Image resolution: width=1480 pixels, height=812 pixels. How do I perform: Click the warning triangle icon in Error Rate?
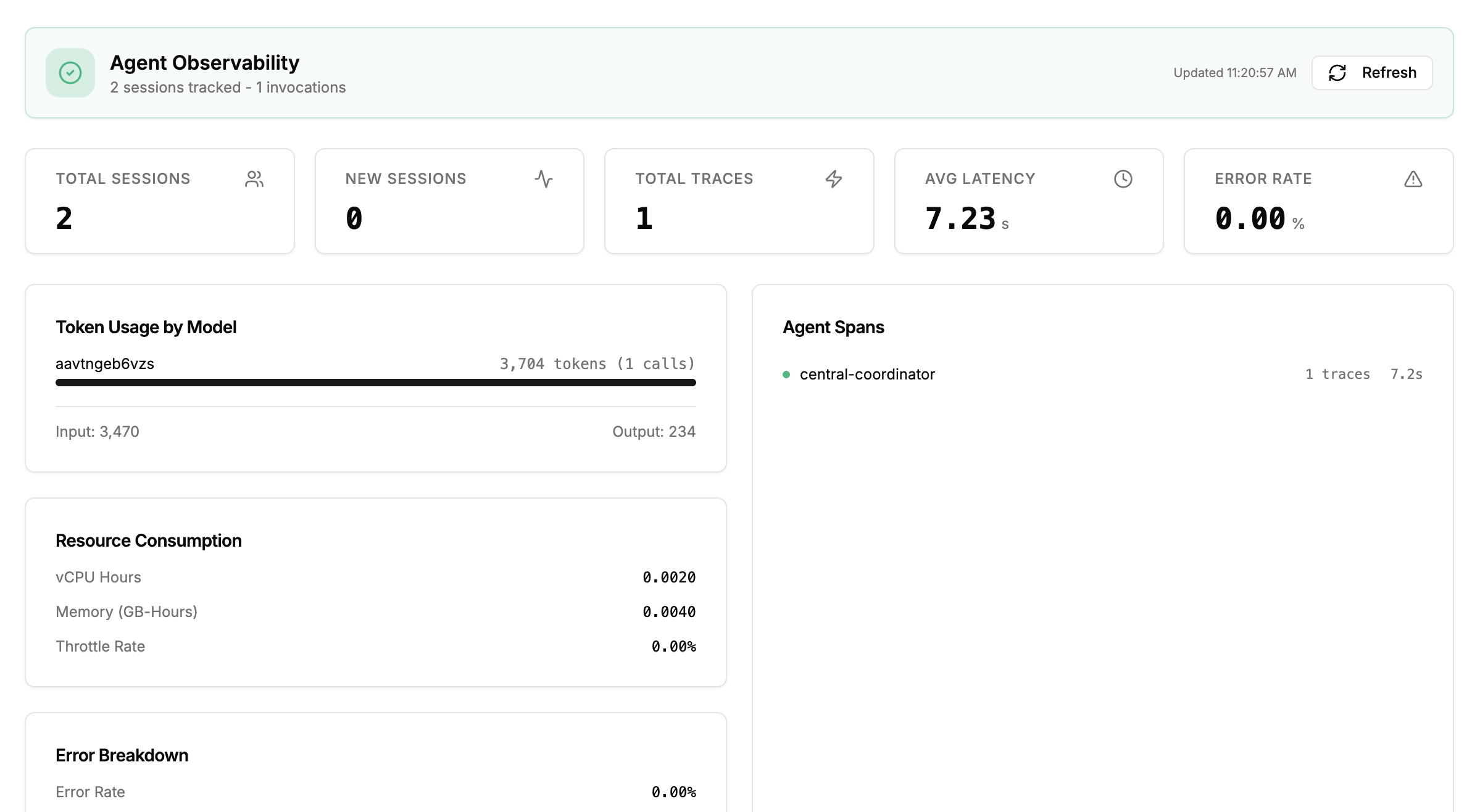(x=1413, y=179)
